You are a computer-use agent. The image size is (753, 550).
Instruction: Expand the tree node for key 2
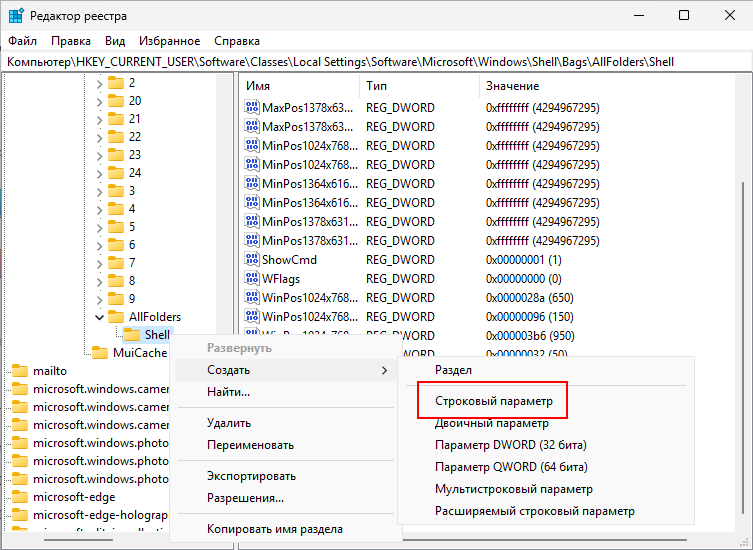pos(99,83)
